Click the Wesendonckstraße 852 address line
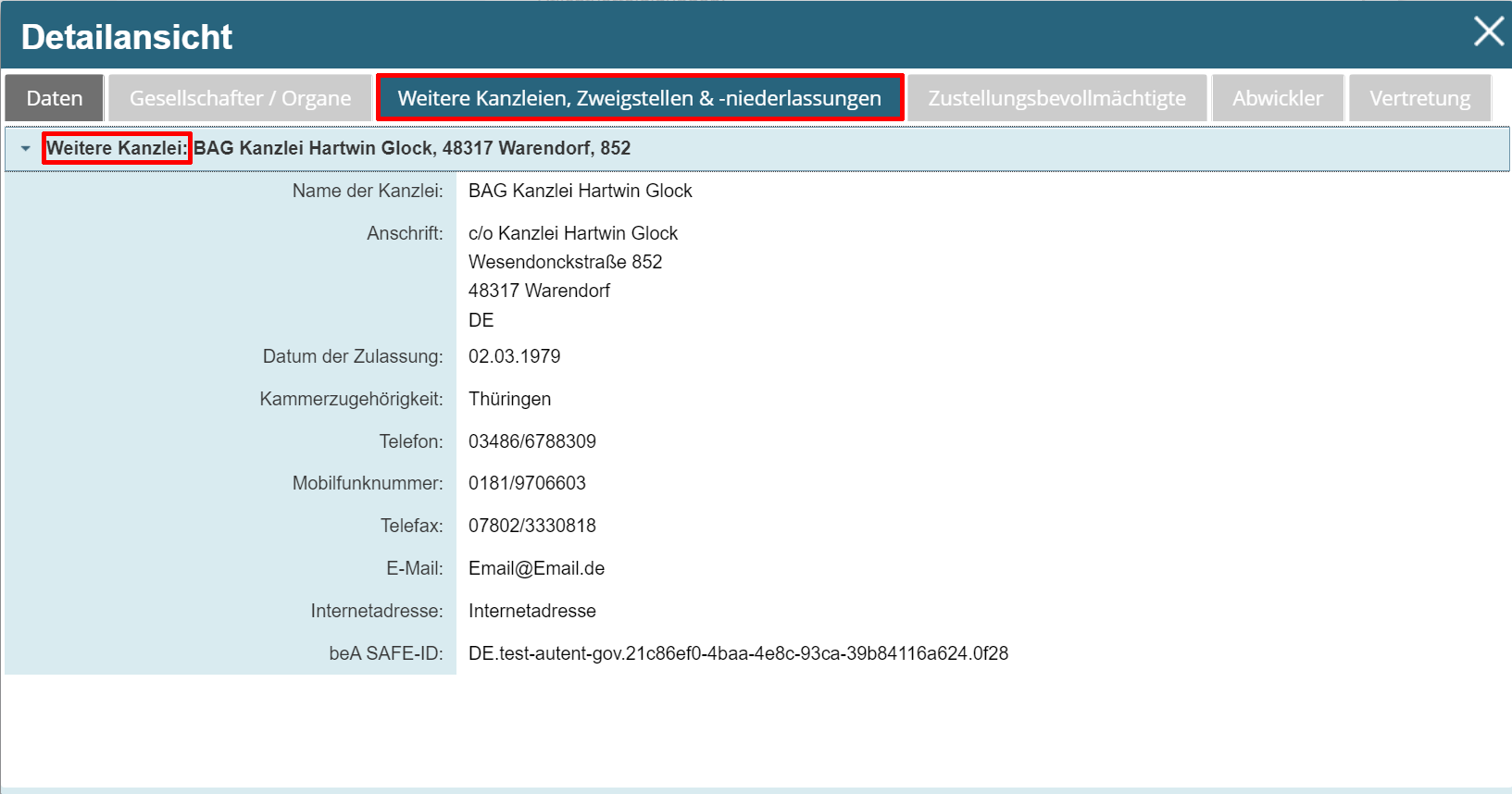 tap(565, 262)
